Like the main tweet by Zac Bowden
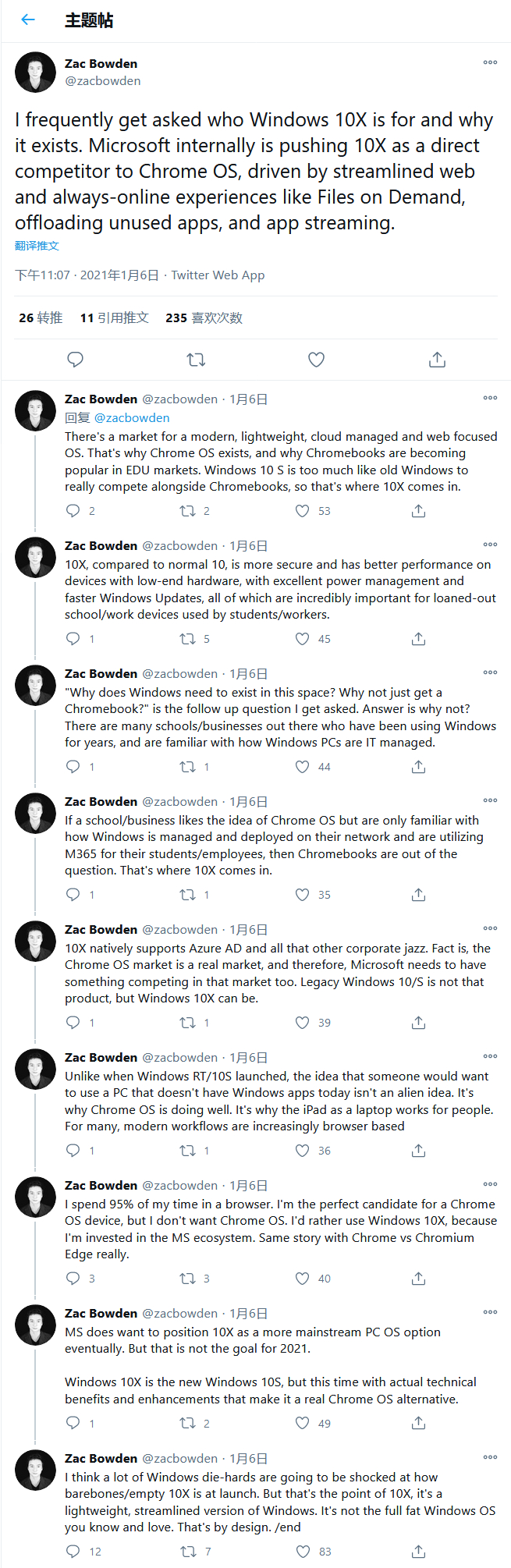Screen dimensions: 511x1568 click(316, 360)
